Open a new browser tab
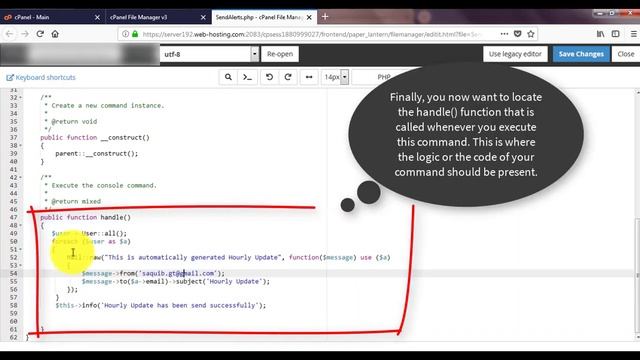This screenshot has height=360, width=640. [x=325, y=17]
